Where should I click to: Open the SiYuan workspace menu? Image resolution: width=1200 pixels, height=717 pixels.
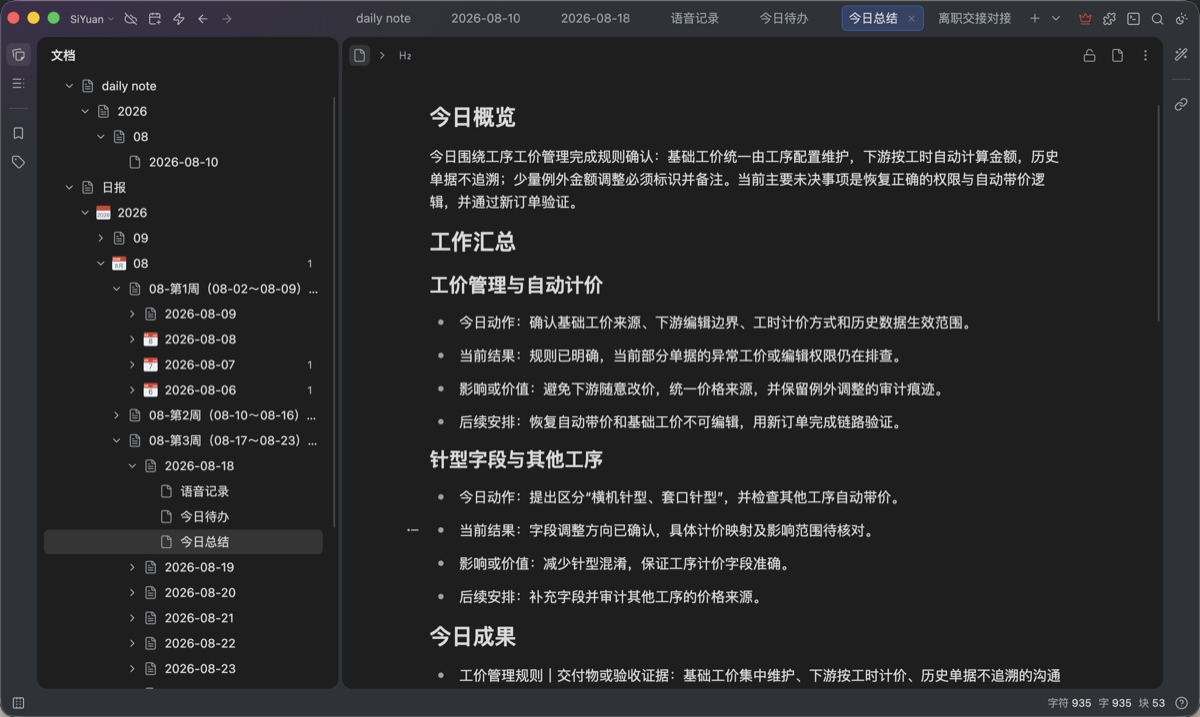point(92,19)
